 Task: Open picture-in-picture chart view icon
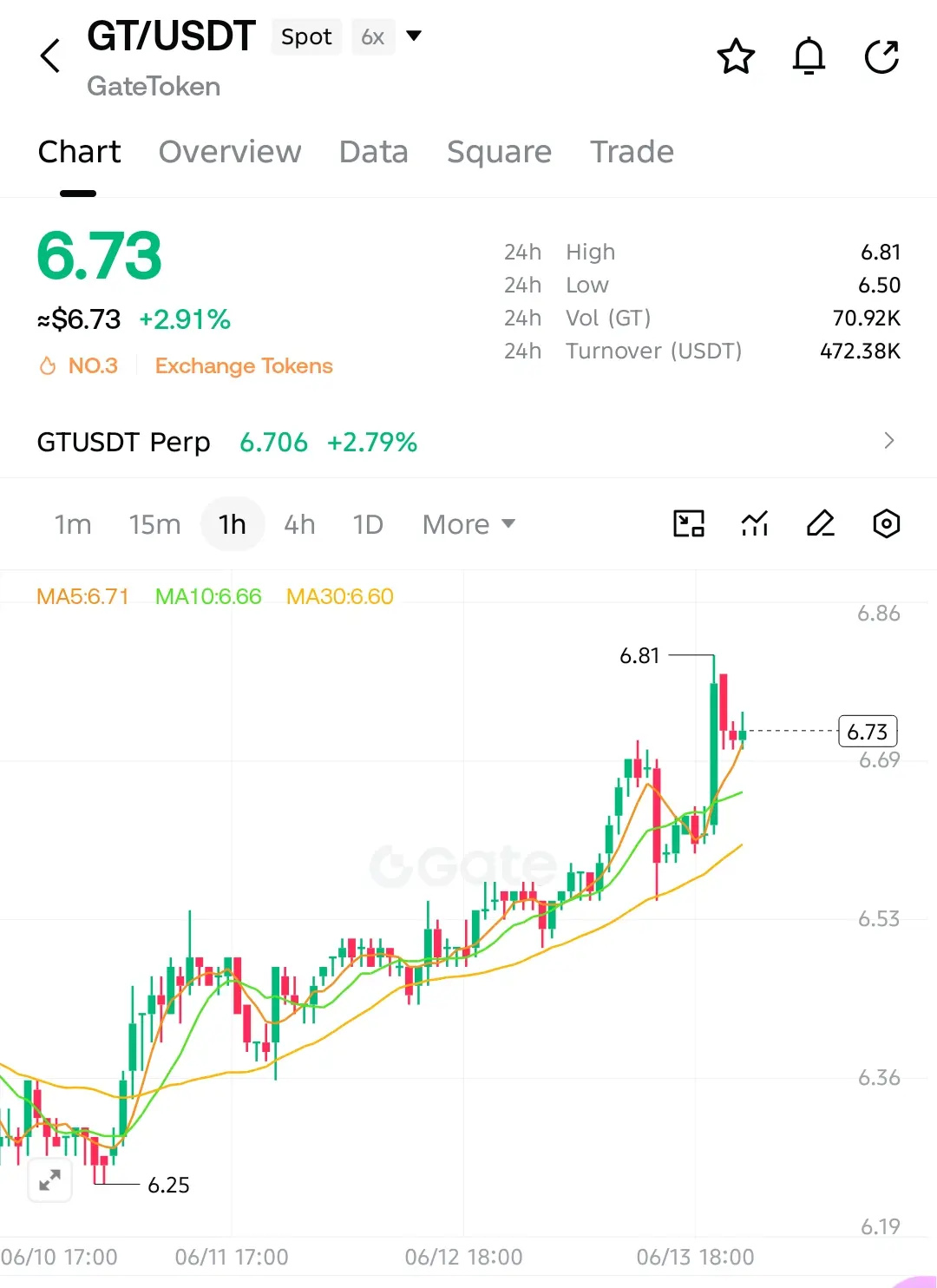[689, 523]
